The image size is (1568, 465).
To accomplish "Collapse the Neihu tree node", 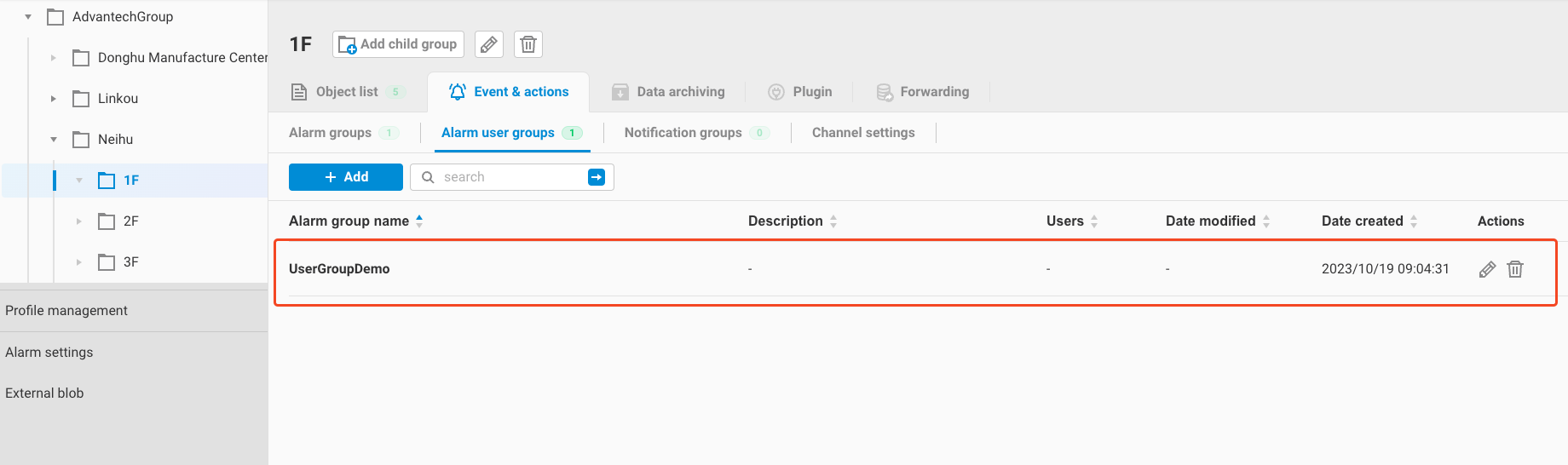I will tap(53, 140).
